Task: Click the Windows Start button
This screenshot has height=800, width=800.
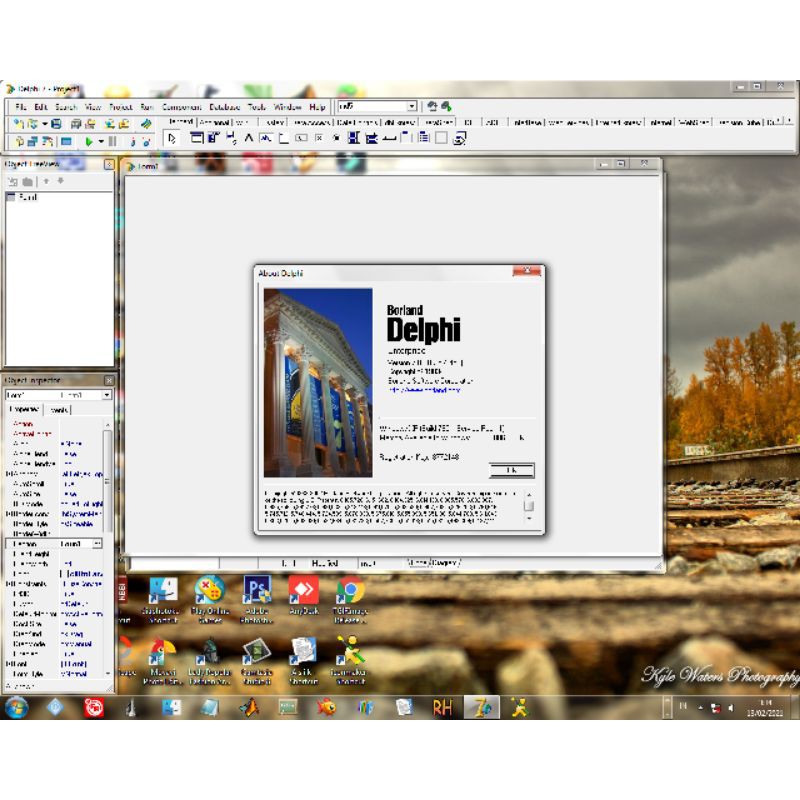Action: tap(17, 708)
